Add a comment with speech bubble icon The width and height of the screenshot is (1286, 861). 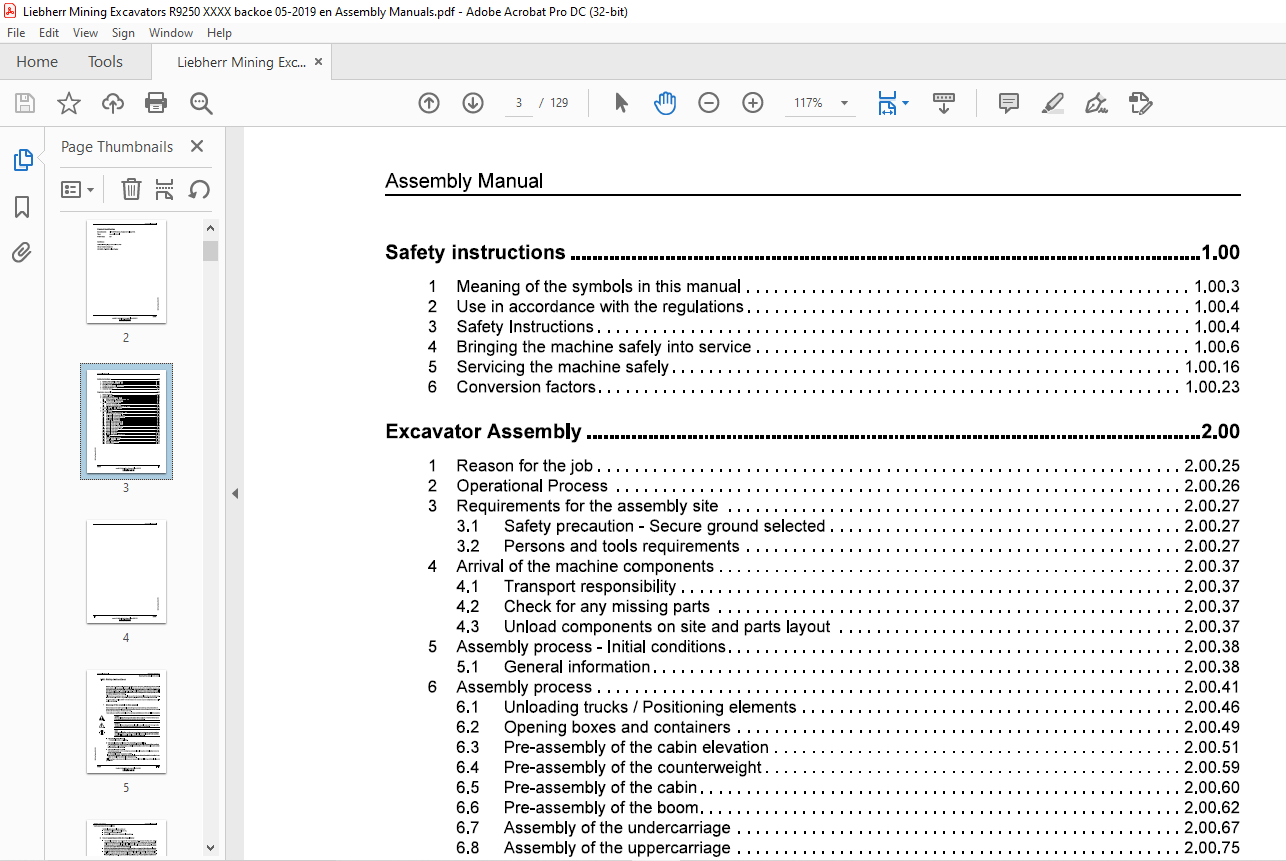1009,103
